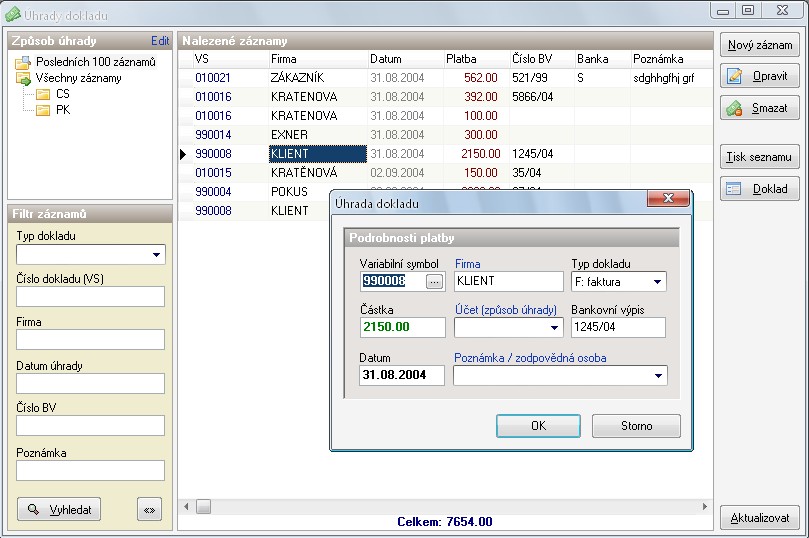This screenshot has width=809, height=538.
Task: Select row VS 010021 ZÁKAZNÍK
Action: 445,78
